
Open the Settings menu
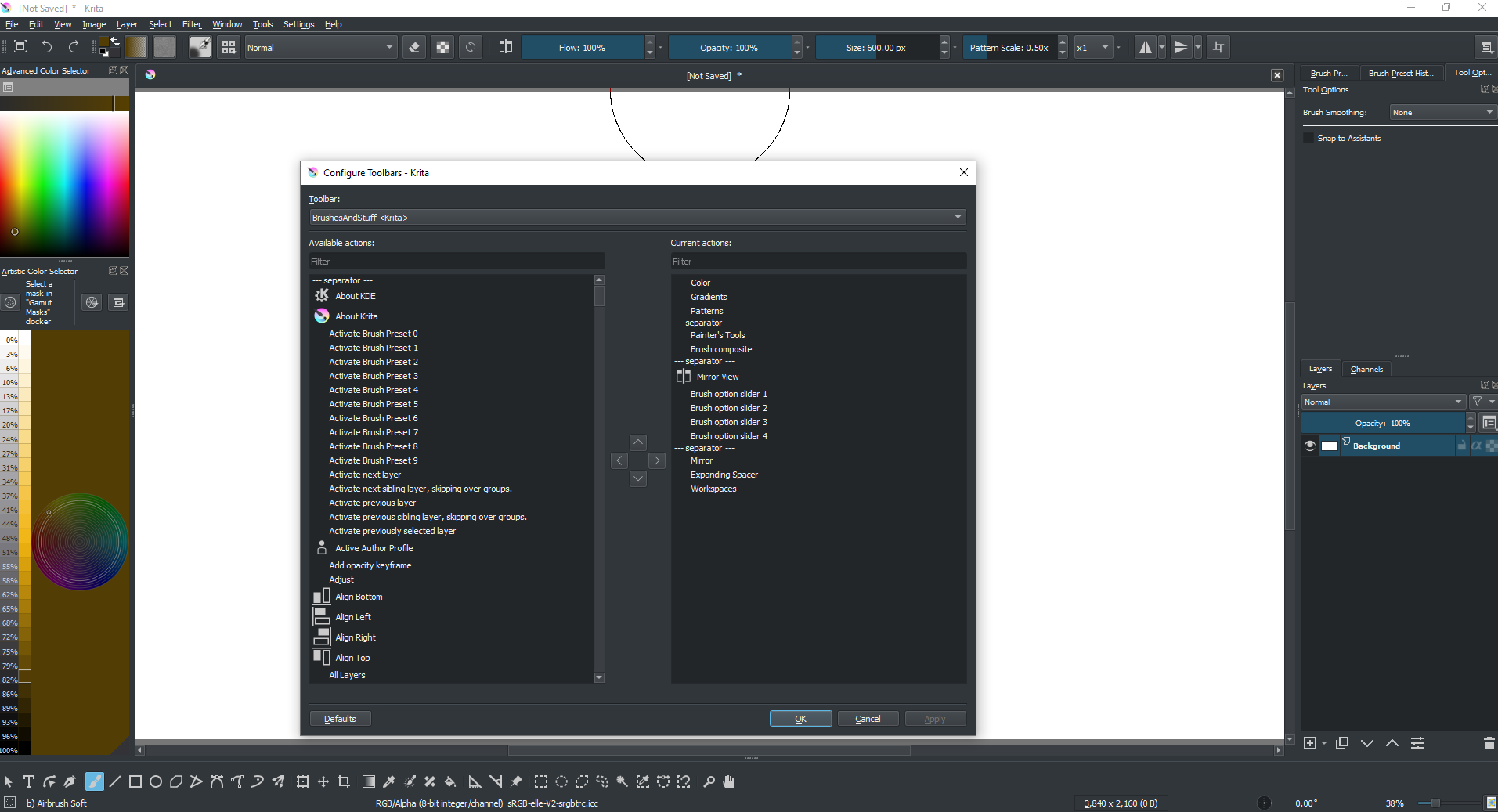point(298,24)
